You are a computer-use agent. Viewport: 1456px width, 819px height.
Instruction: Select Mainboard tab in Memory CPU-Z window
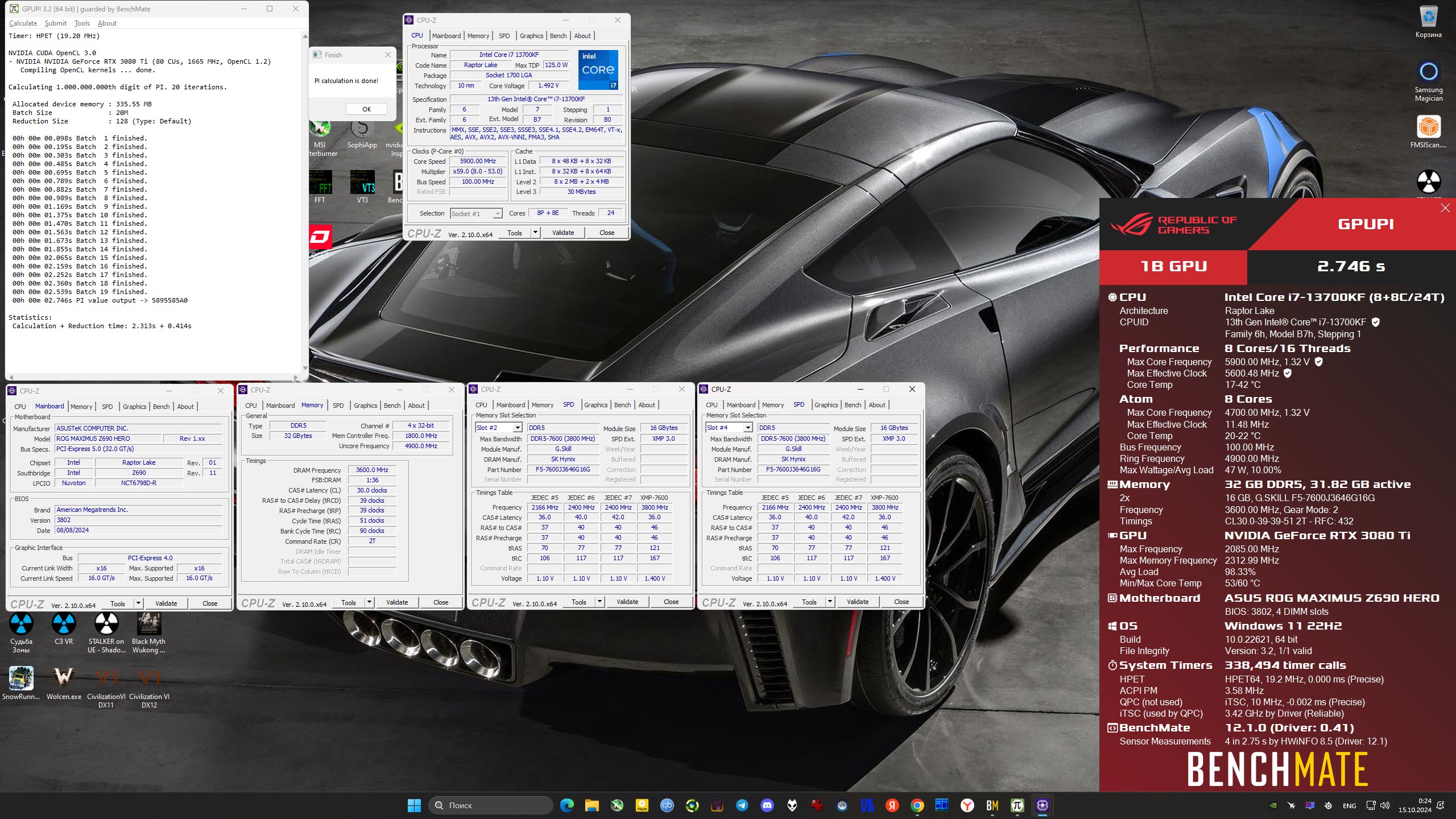pos(280,406)
